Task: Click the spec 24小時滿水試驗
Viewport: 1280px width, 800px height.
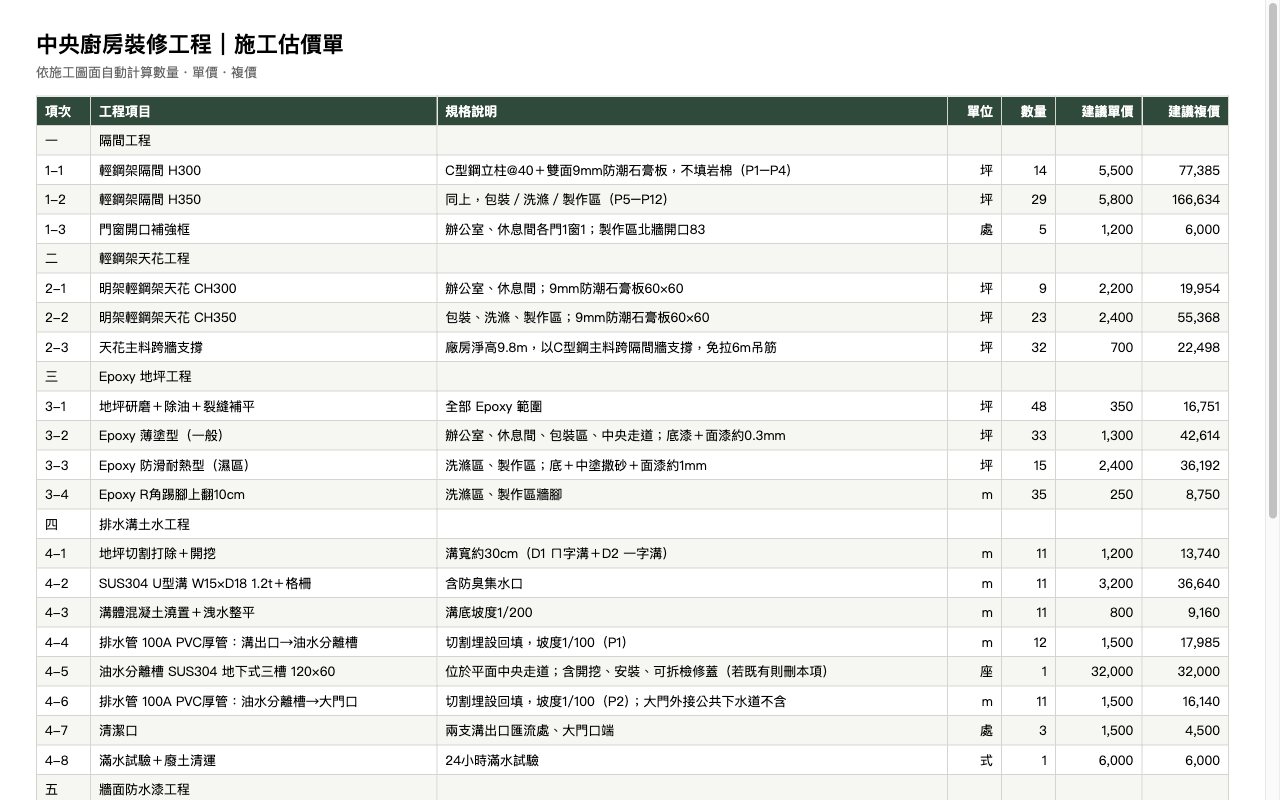Action: coord(492,760)
